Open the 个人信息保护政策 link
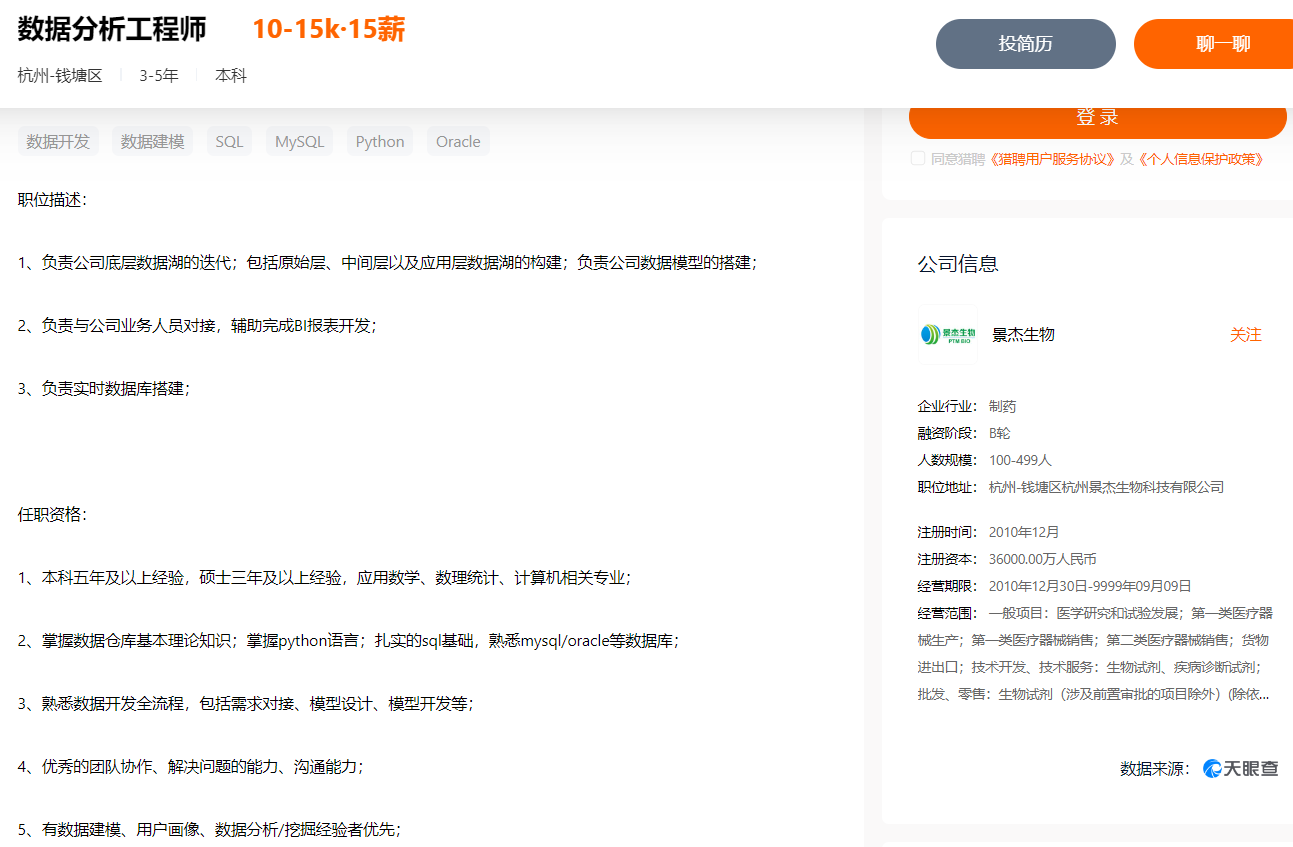1293x847 pixels. [x=1201, y=159]
